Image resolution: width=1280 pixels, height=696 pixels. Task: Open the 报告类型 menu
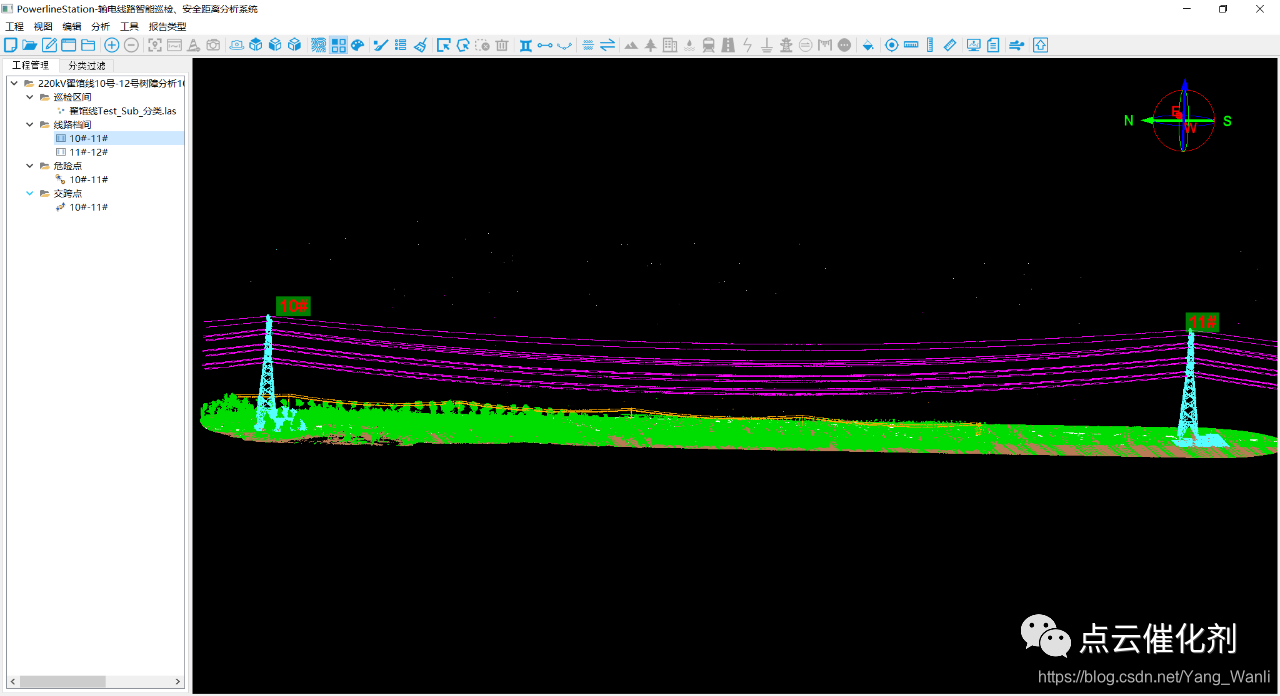point(167,26)
